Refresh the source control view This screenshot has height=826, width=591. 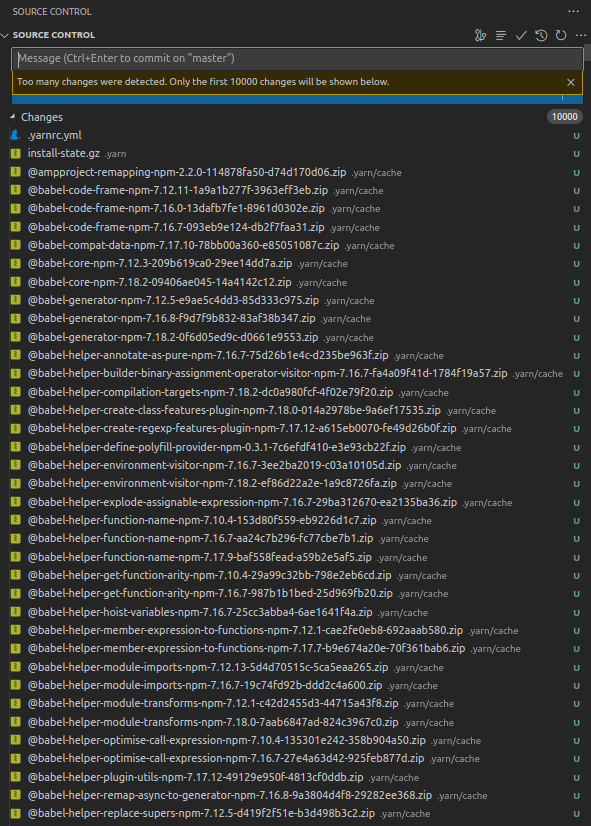point(561,35)
